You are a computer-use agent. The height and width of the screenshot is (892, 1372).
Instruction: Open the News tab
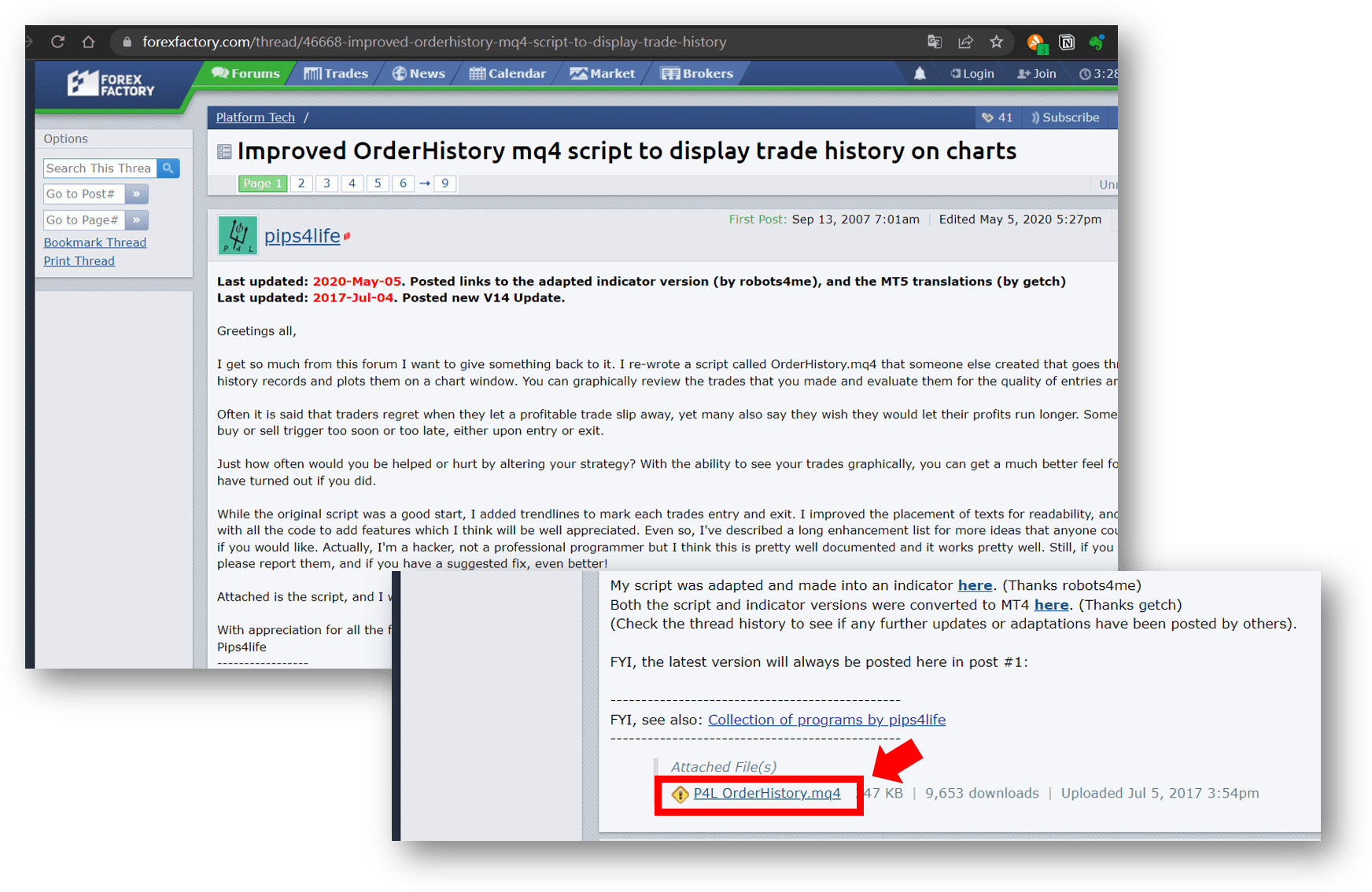click(419, 73)
